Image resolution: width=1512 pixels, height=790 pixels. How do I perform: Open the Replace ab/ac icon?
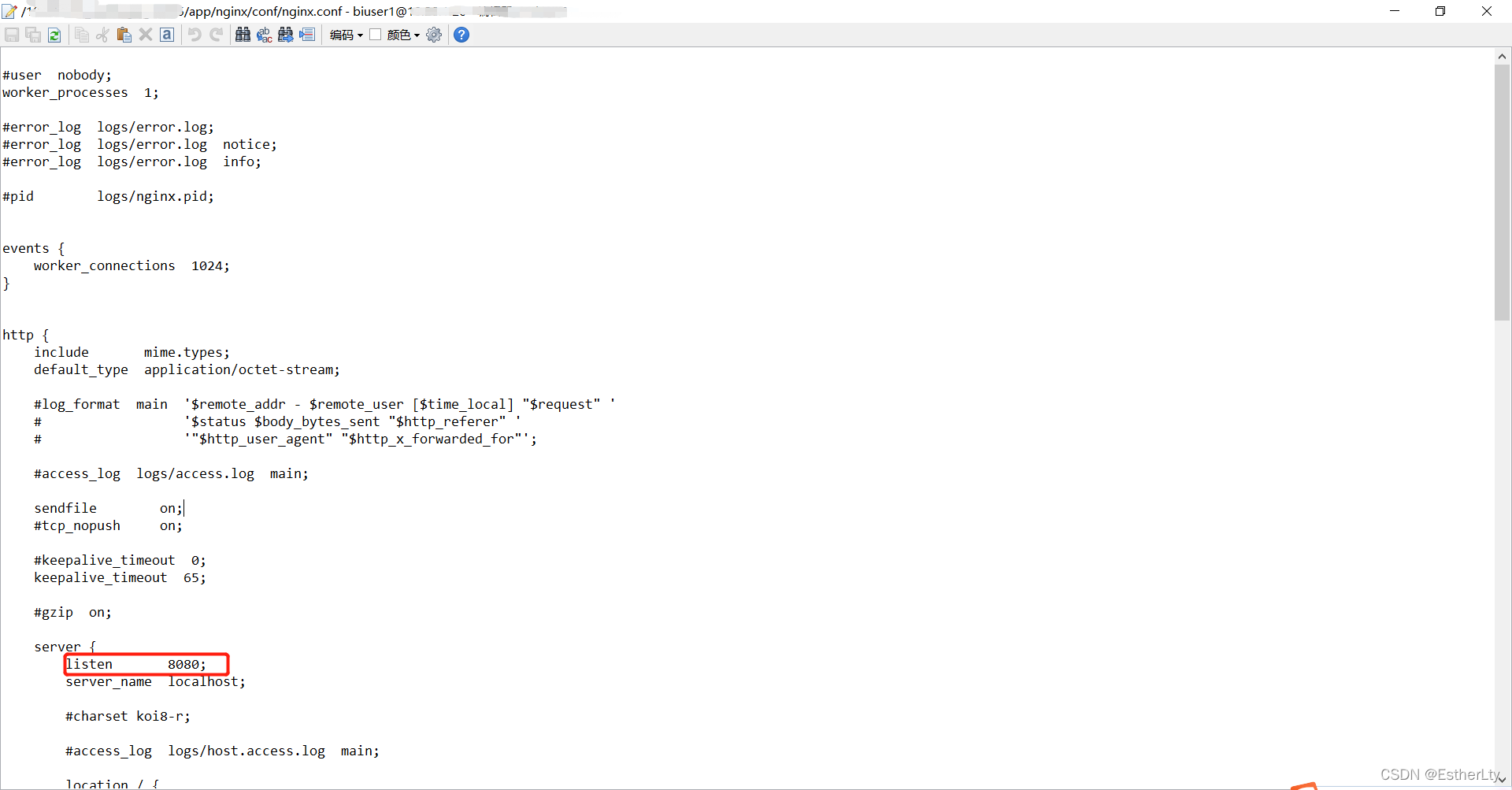265,35
